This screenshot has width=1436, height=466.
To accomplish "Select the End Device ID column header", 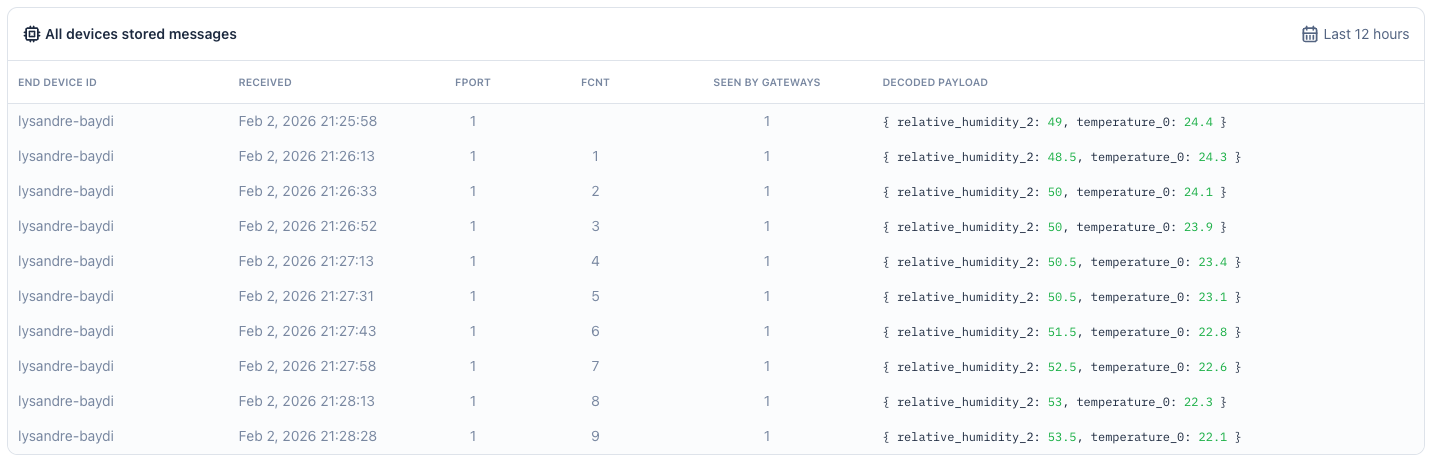I will click(57, 82).
